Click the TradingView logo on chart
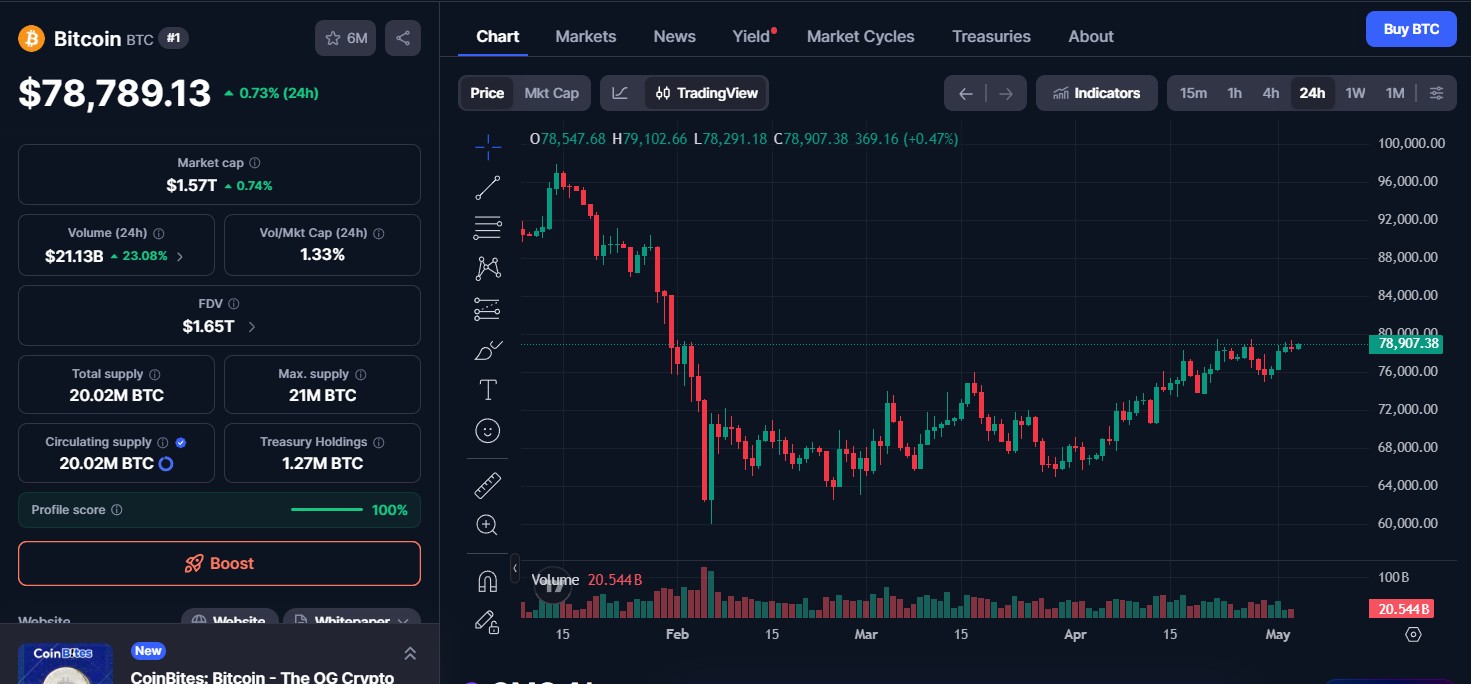The height and width of the screenshot is (684, 1471). coord(551,586)
